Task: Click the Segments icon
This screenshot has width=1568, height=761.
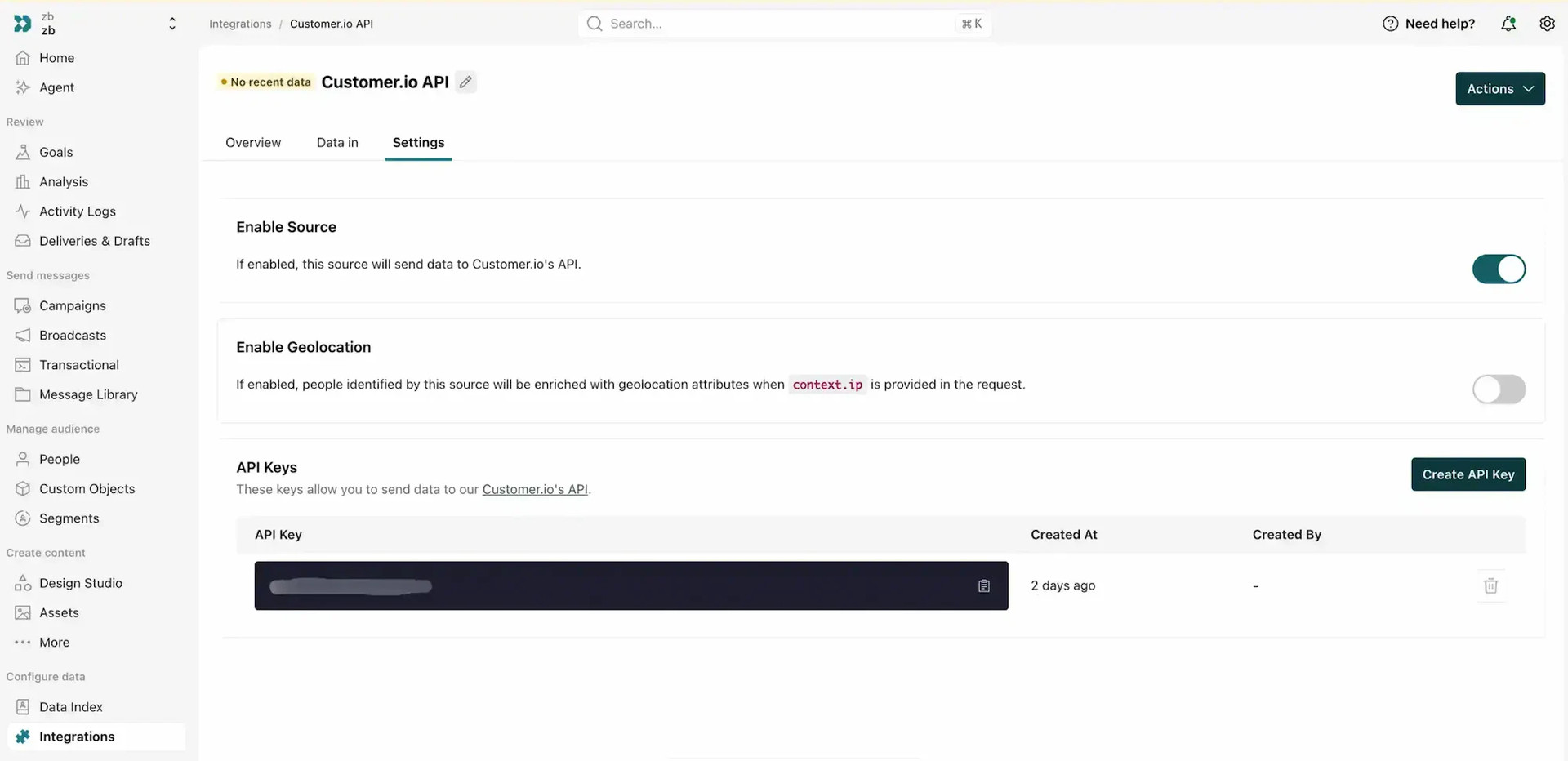Action: pos(23,518)
